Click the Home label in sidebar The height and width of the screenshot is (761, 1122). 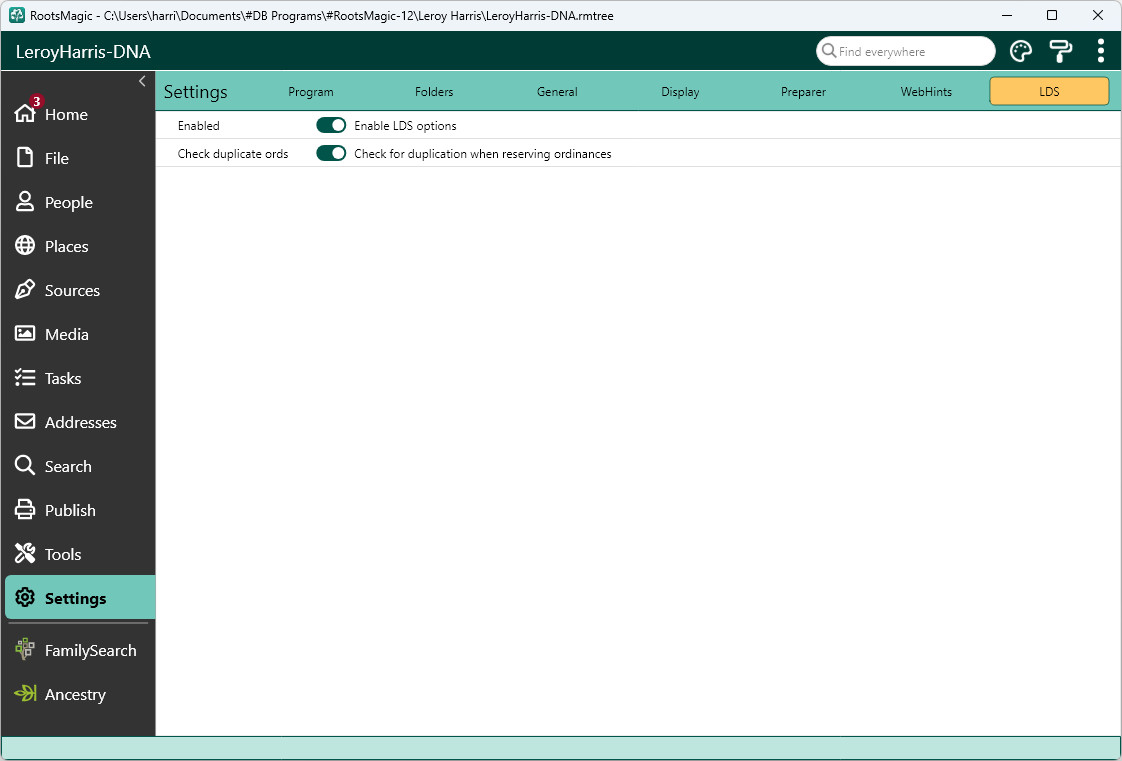[66, 114]
